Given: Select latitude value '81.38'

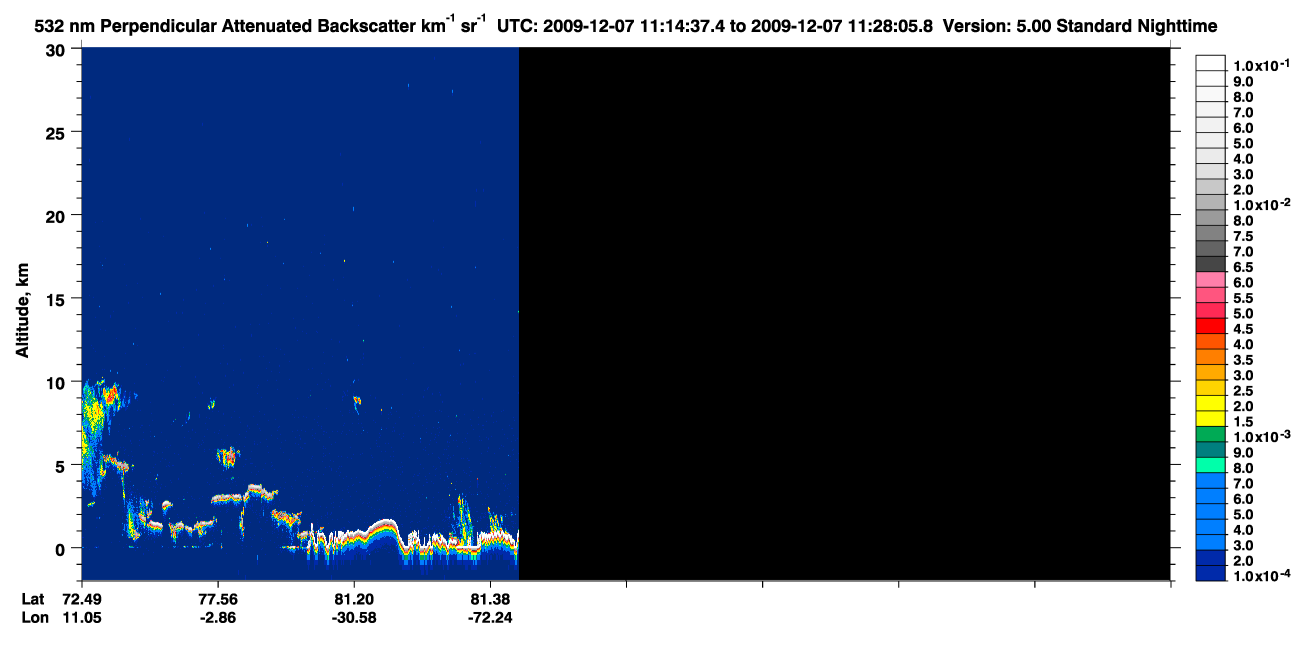Looking at the screenshot, I should pyautogui.click(x=489, y=598).
